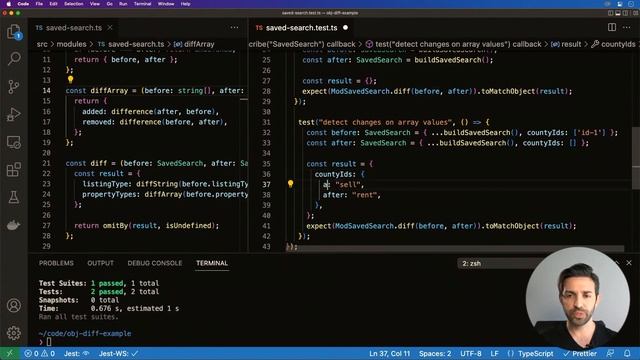
Task: Click Jest-WS status indicator
Action: point(118,353)
